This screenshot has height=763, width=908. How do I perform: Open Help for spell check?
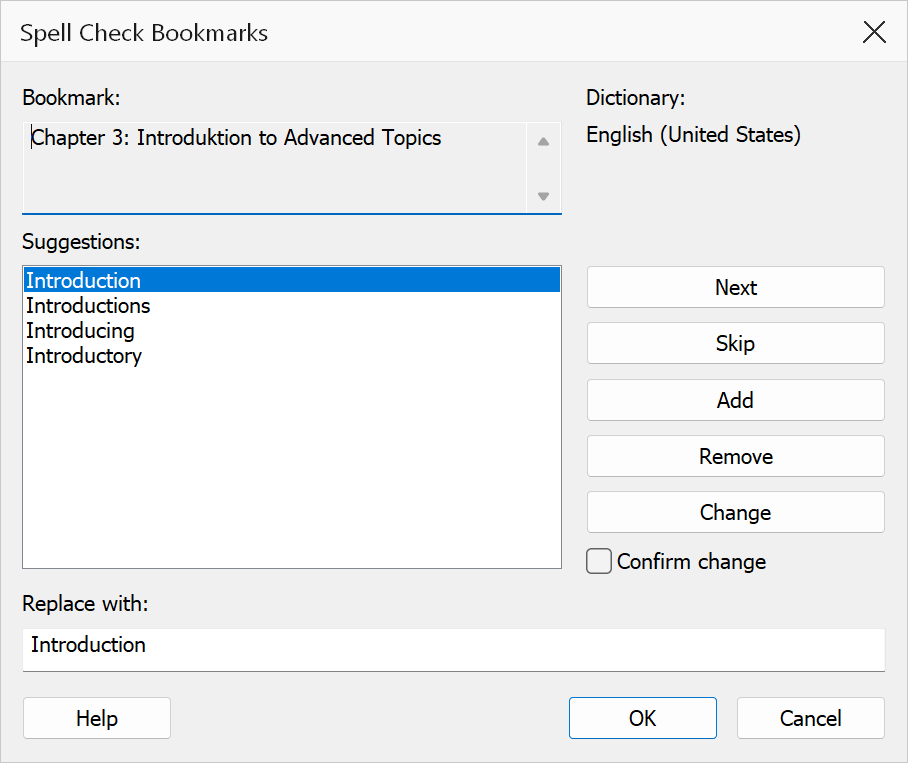click(97, 718)
